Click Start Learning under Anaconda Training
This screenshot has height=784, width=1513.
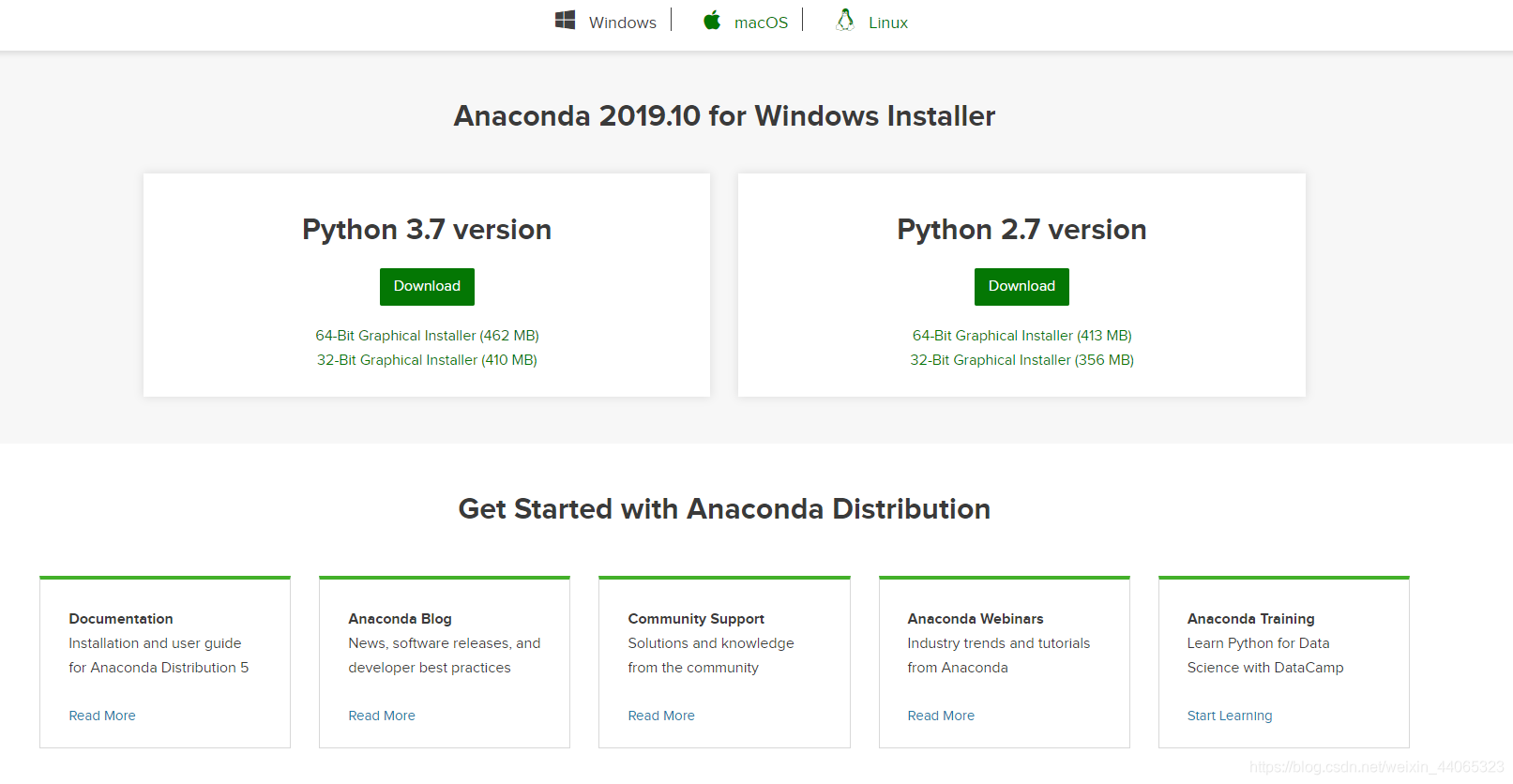coord(1230,716)
